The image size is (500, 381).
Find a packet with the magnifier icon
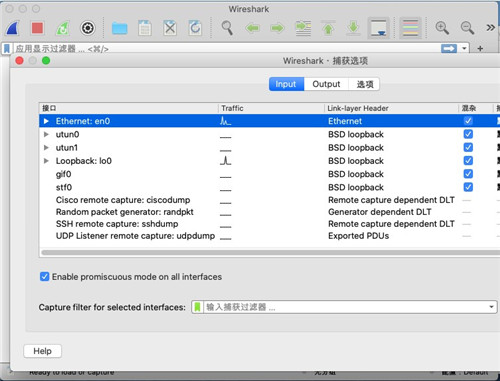tap(227, 28)
